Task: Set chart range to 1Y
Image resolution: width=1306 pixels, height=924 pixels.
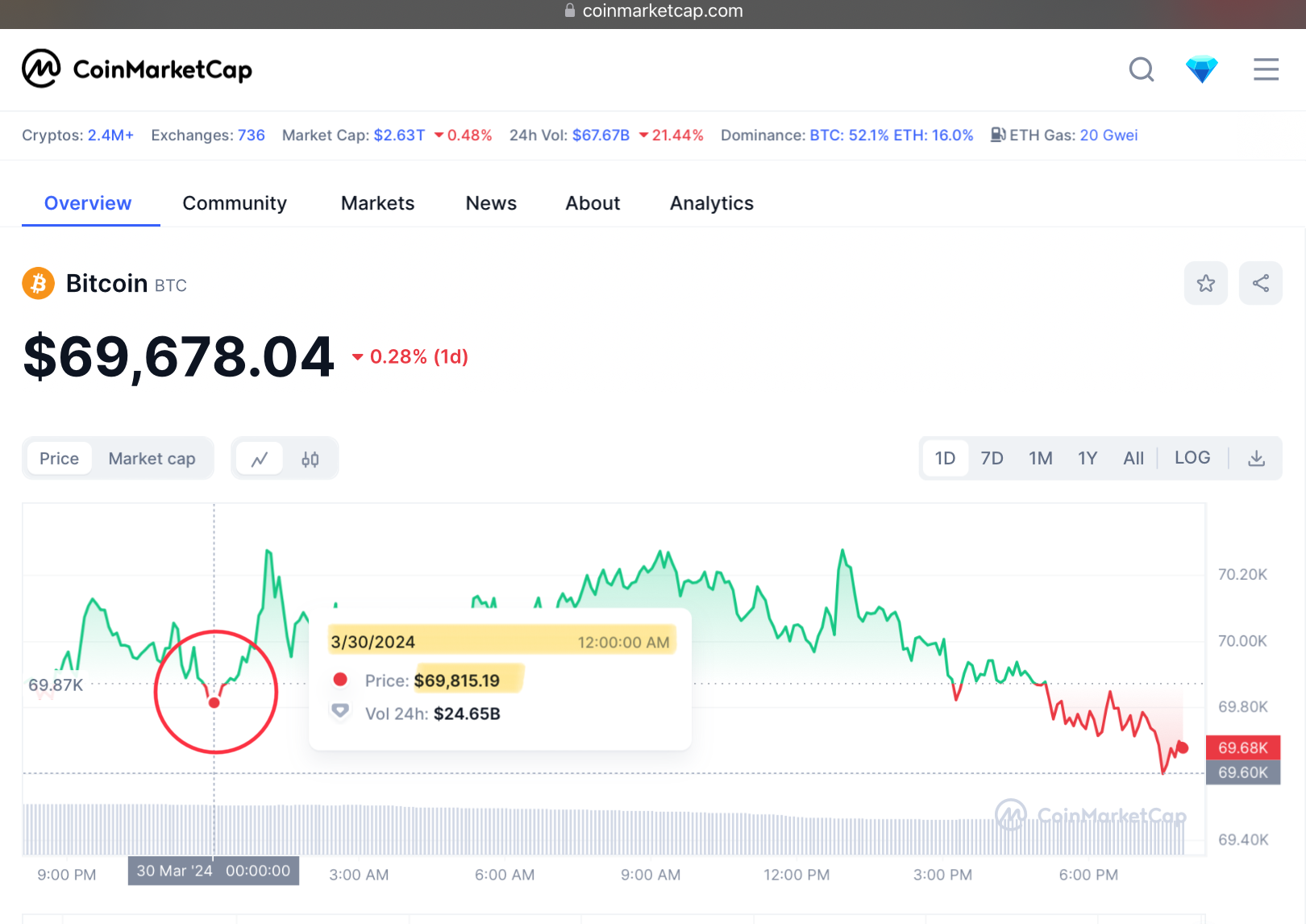Action: pyautogui.click(x=1088, y=459)
